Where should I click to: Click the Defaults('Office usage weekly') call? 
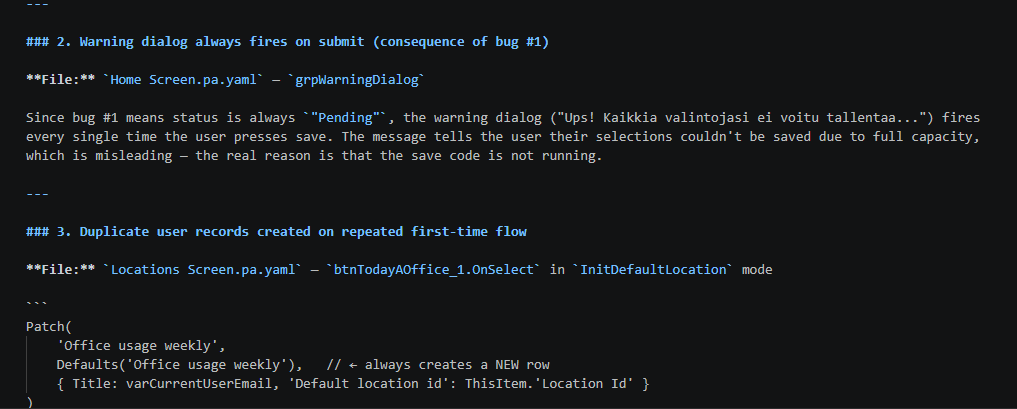point(179,365)
